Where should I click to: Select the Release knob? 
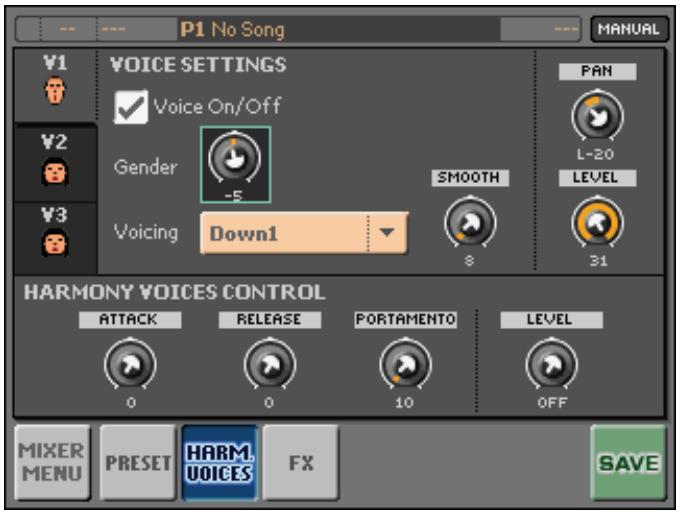coord(270,364)
